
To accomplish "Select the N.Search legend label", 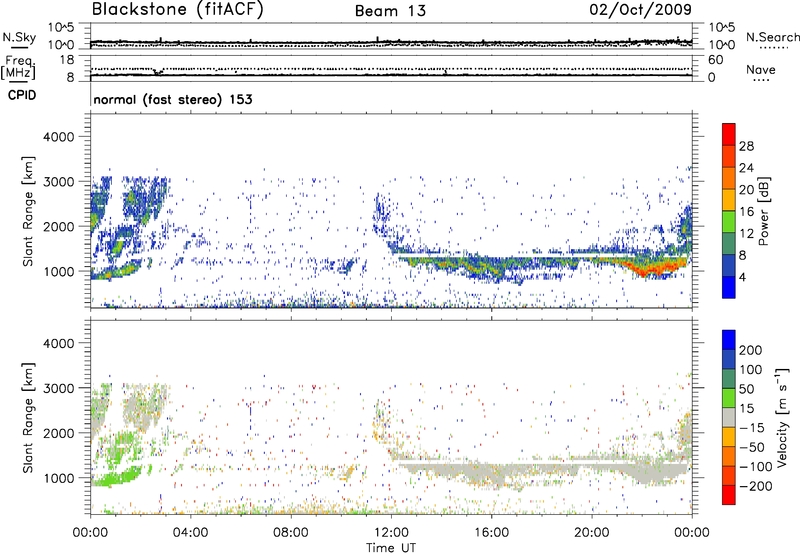I will 772,37.
